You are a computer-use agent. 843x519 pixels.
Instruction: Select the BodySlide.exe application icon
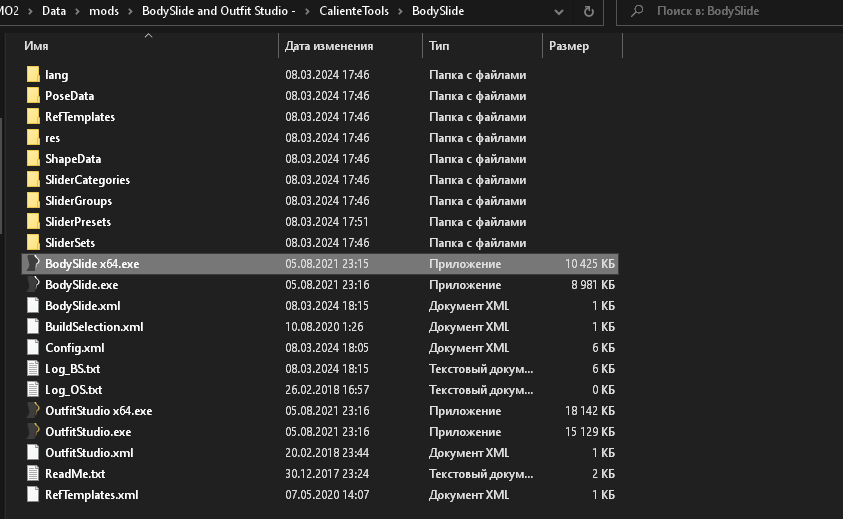tap(33, 285)
